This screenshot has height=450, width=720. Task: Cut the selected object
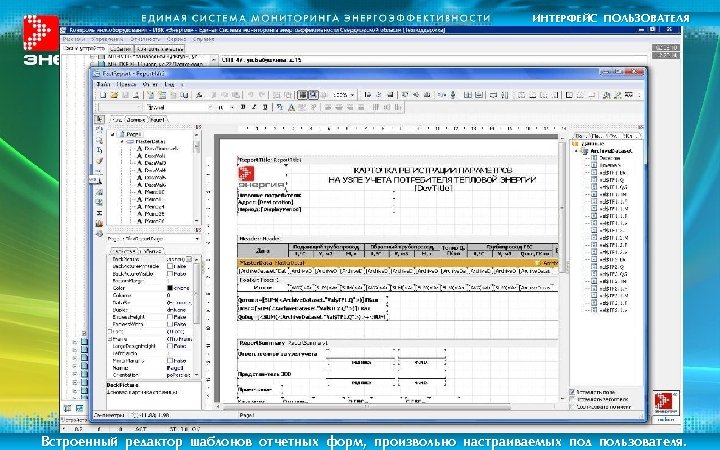click(214, 95)
